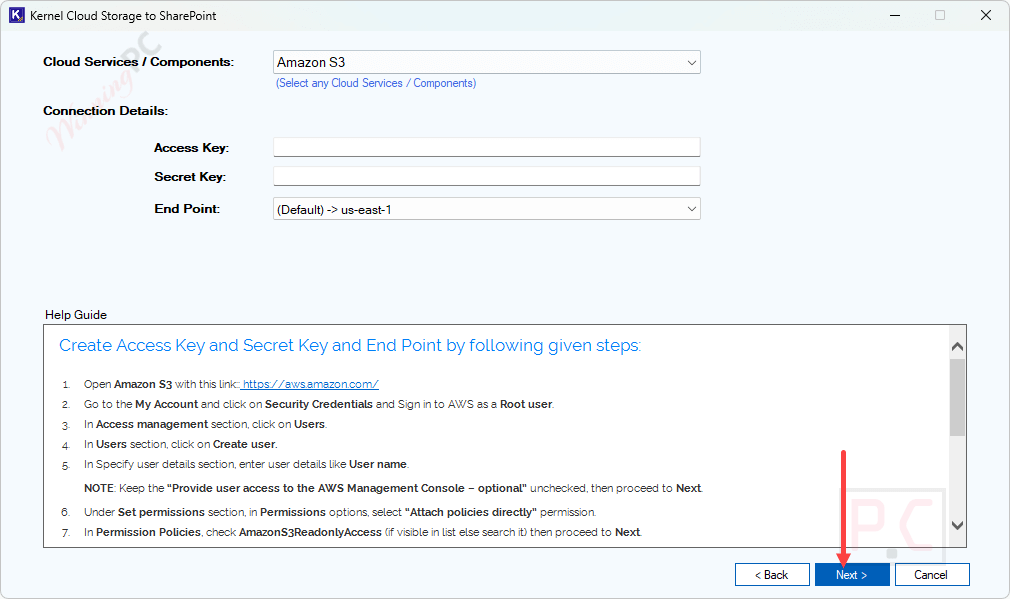Screen dimensions: 1010x599
Task: Focus the Access Key input field
Action: coord(486,147)
